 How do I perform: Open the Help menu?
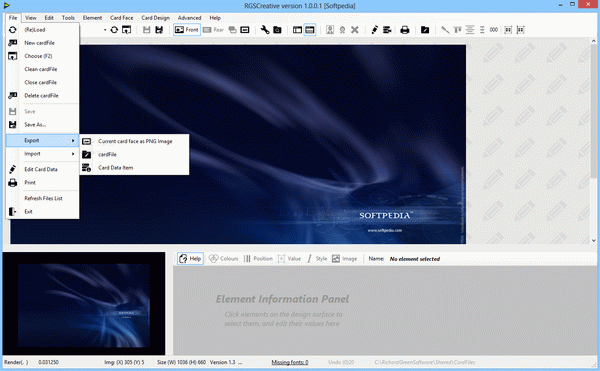pyautogui.click(x=215, y=18)
